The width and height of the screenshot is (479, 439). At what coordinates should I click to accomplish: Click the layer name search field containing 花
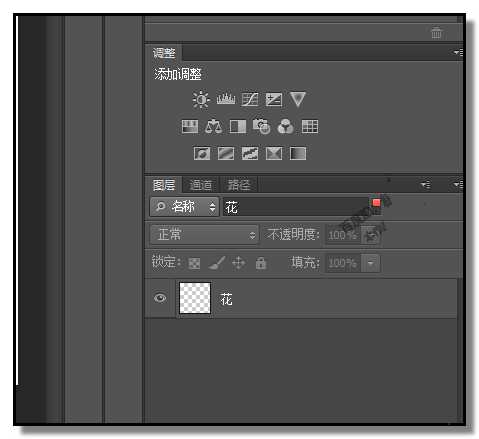pos(296,207)
